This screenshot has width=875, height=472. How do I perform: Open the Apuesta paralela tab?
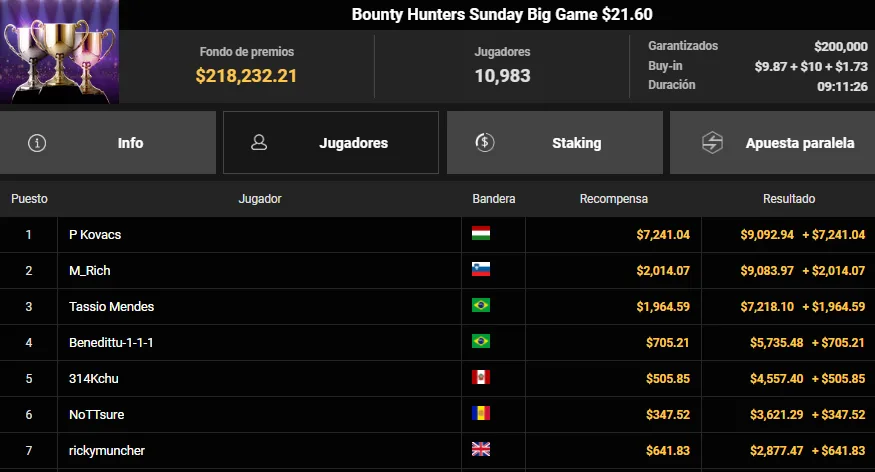click(x=772, y=142)
